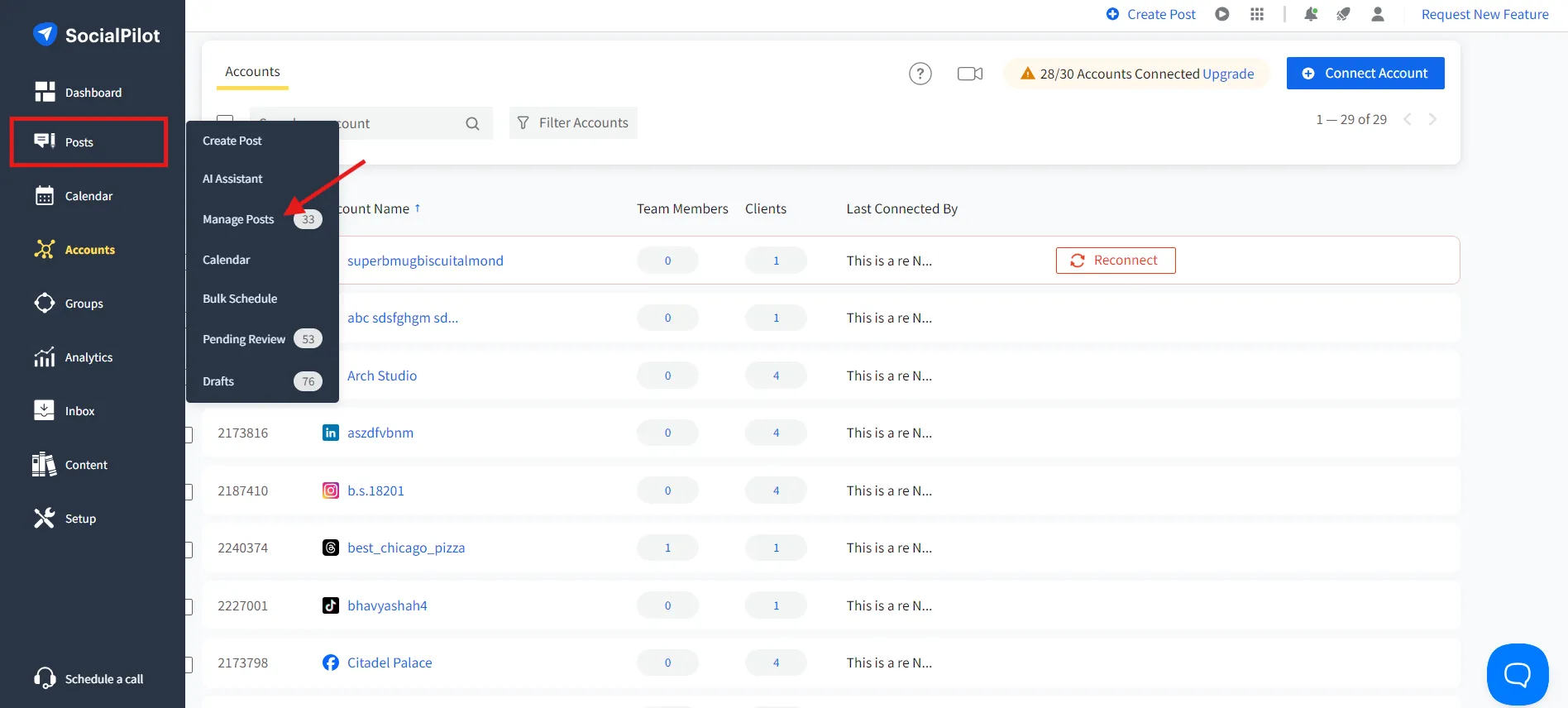Click account ID 2173816
Screen dimensions: 1568x708
click(242, 433)
